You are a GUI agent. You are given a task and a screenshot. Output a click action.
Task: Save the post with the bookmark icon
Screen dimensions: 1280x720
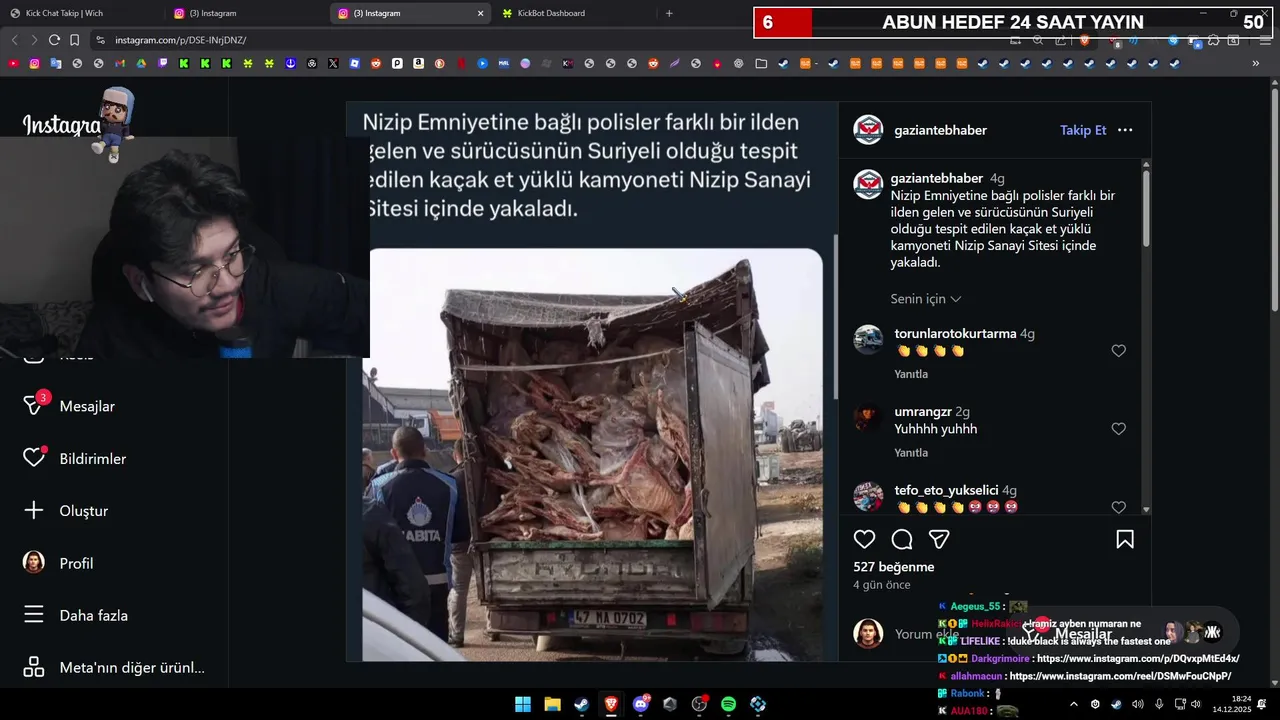(1125, 540)
